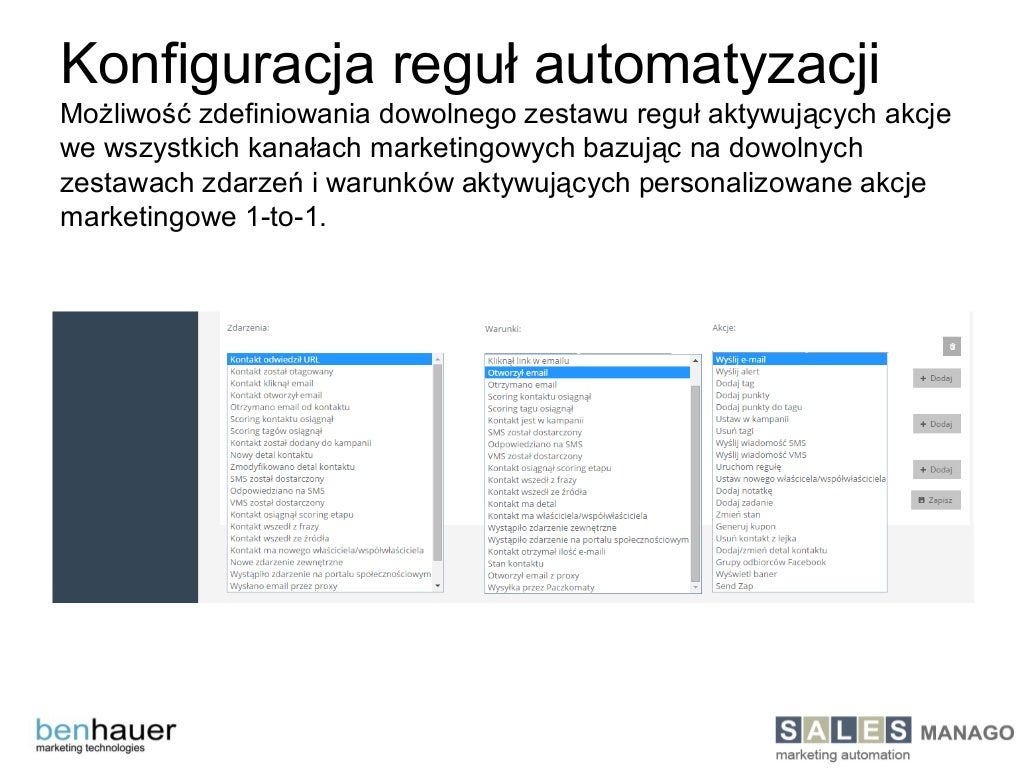
Task: Click down arrow of Zdarzenia list scrollbar
Action: pos(438,586)
